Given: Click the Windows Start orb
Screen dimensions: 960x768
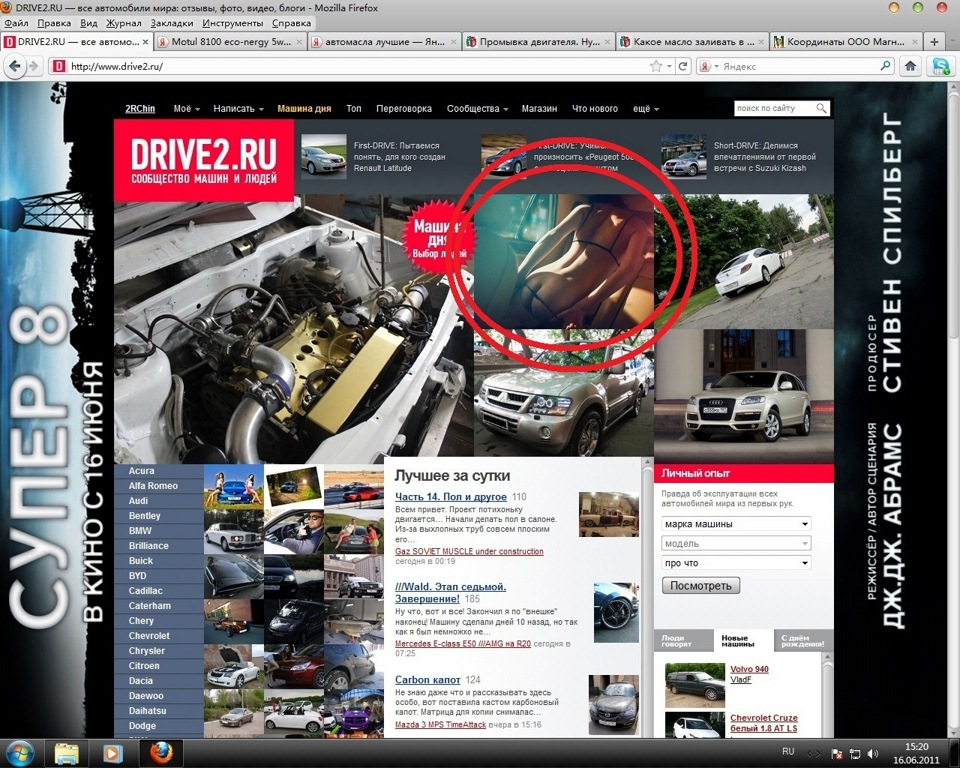Looking at the screenshot, I should pyautogui.click(x=21, y=753).
